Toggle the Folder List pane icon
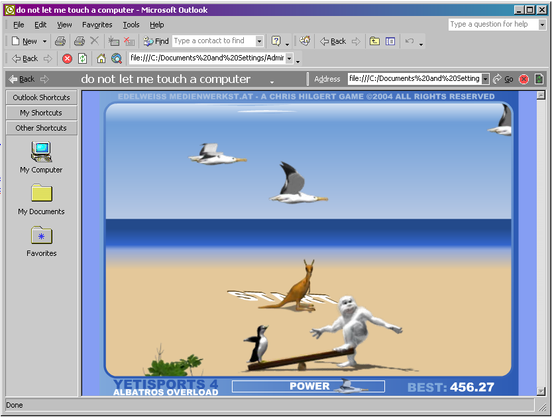 [x=390, y=41]
